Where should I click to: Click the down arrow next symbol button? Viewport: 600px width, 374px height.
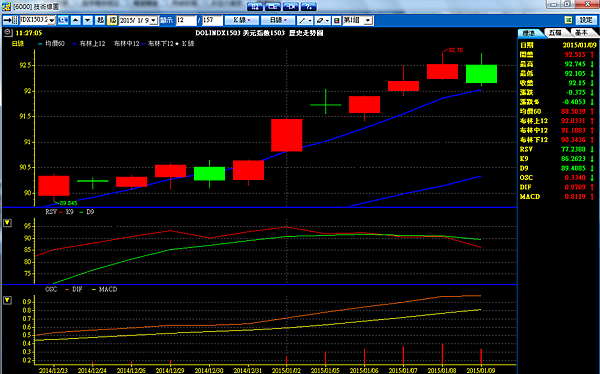click(88, 20)
